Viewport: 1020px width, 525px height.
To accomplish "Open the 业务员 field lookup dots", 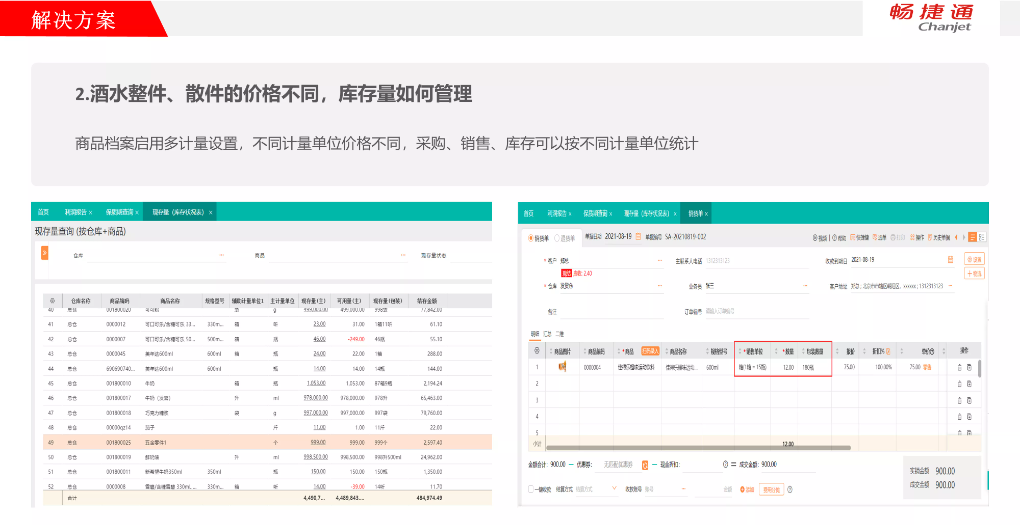I will click(x=805, y=286).
